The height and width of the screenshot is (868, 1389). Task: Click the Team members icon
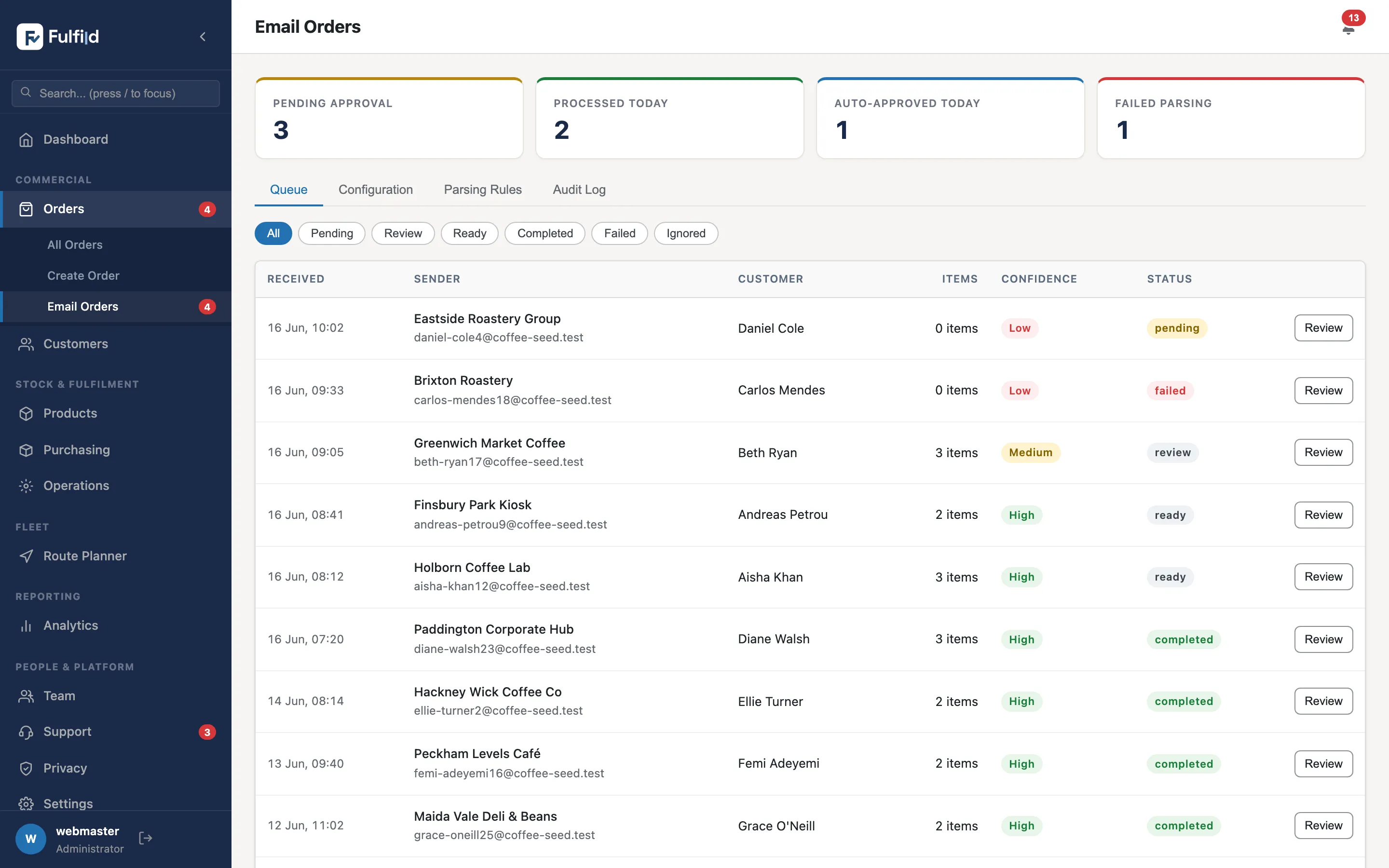[x=26, y=696]
